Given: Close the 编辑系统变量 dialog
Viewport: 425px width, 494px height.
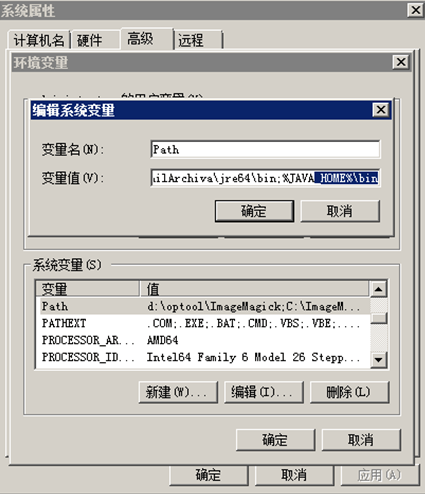Looking at the screenshot, I should [381, 110].
